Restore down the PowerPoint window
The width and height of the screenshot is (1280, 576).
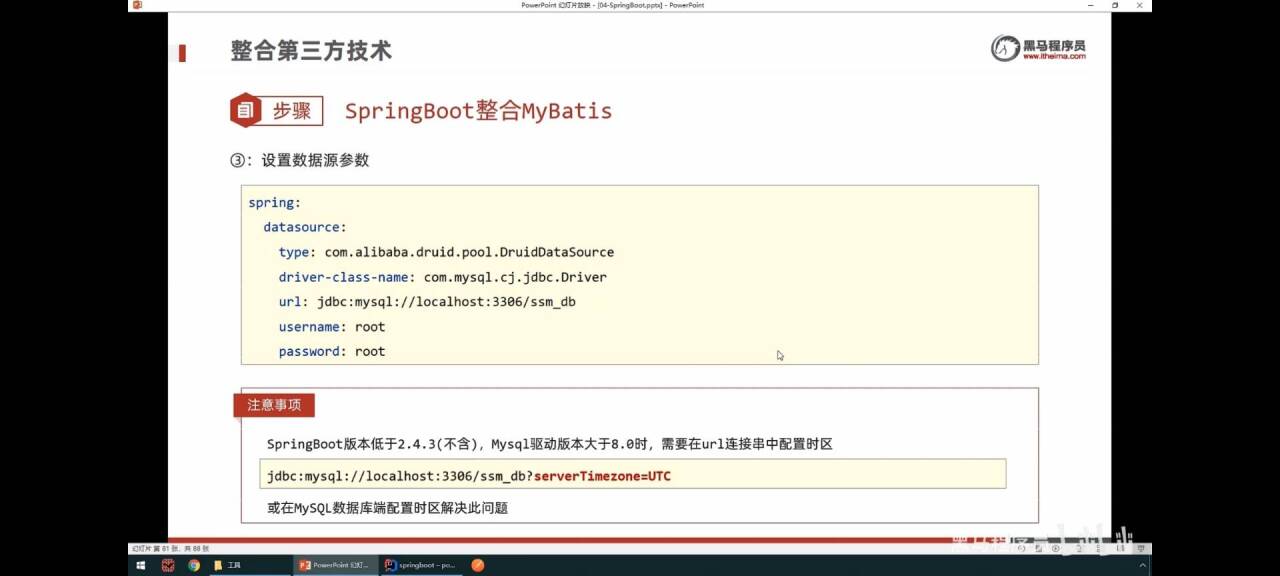pyautogui.click(x=1115, y=5)
